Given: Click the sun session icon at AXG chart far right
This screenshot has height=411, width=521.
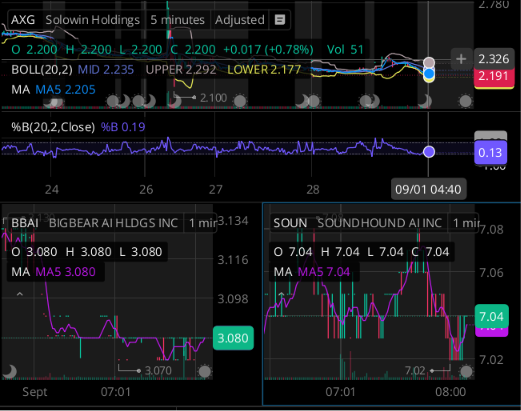Looking at the screenshot, I should click(465, 101).
